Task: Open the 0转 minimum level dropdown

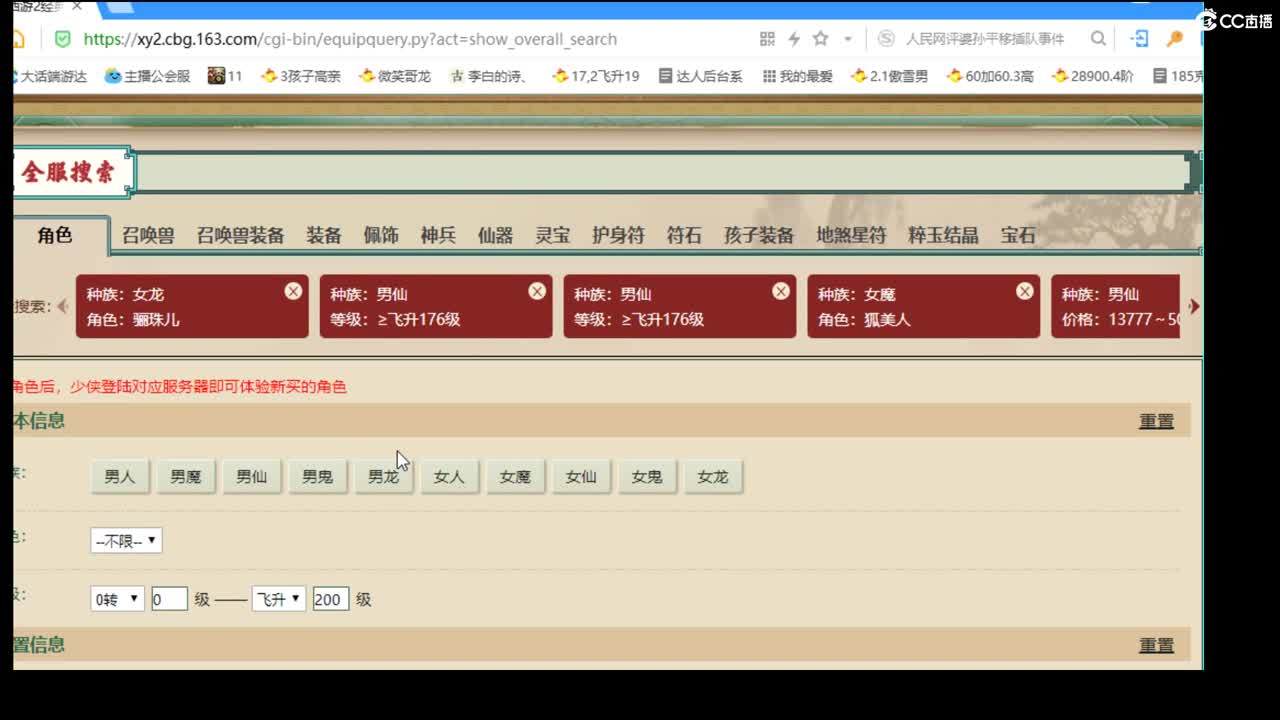Action: (x=117, y=599)
